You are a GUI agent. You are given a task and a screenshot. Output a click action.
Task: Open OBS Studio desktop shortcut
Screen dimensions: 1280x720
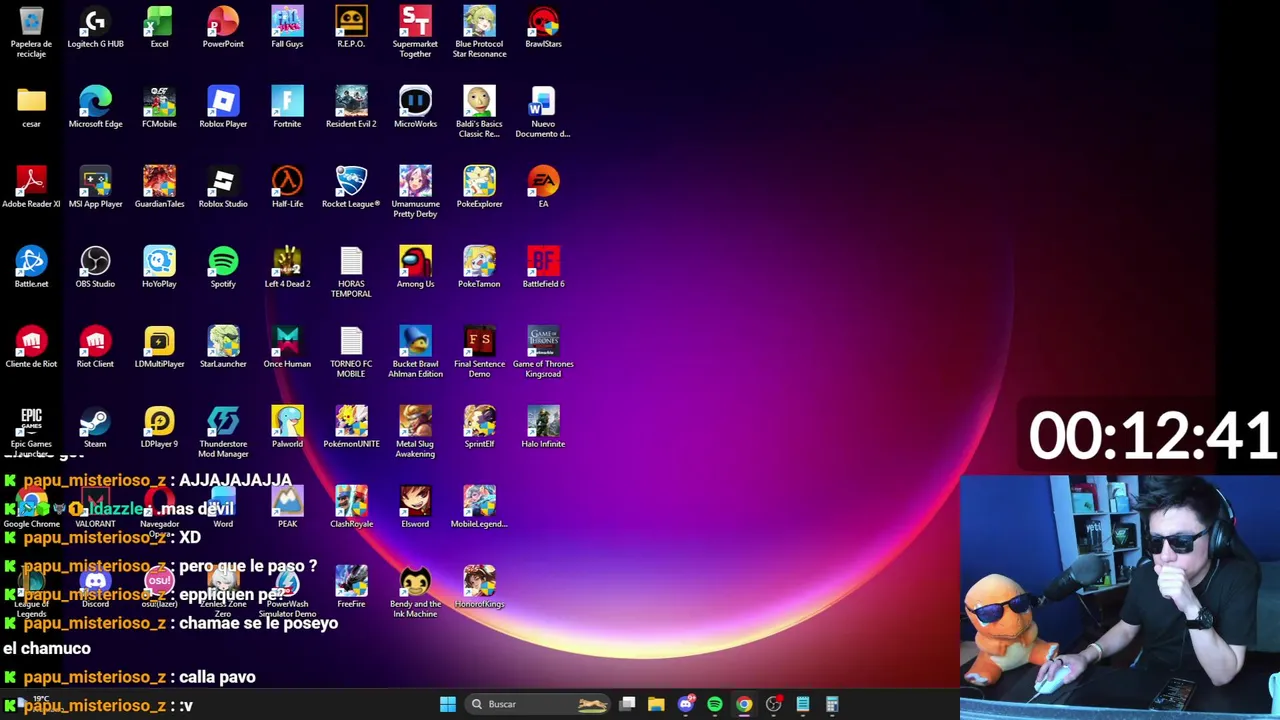95,268
